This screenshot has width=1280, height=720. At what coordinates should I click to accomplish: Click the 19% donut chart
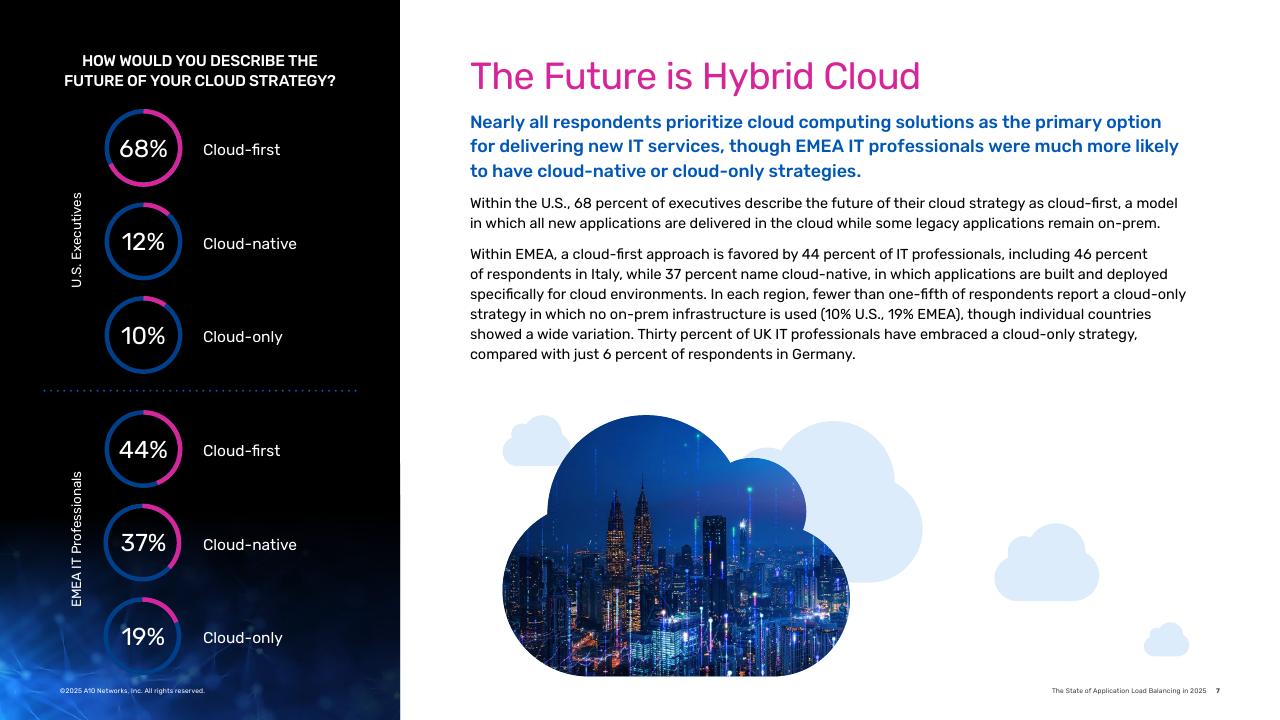tap(143, 637)
